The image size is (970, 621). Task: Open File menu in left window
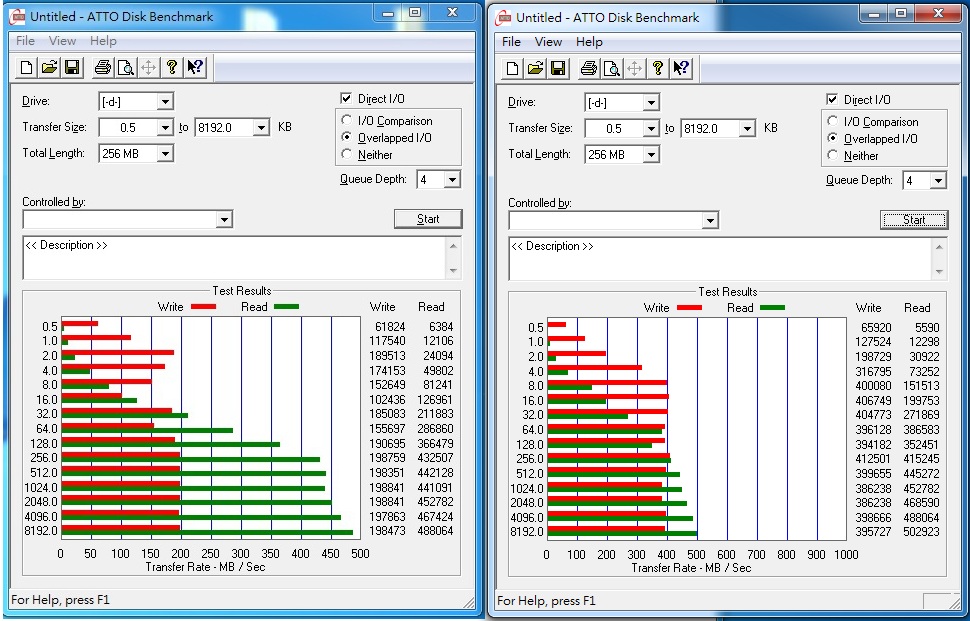[x=25, y=41]
